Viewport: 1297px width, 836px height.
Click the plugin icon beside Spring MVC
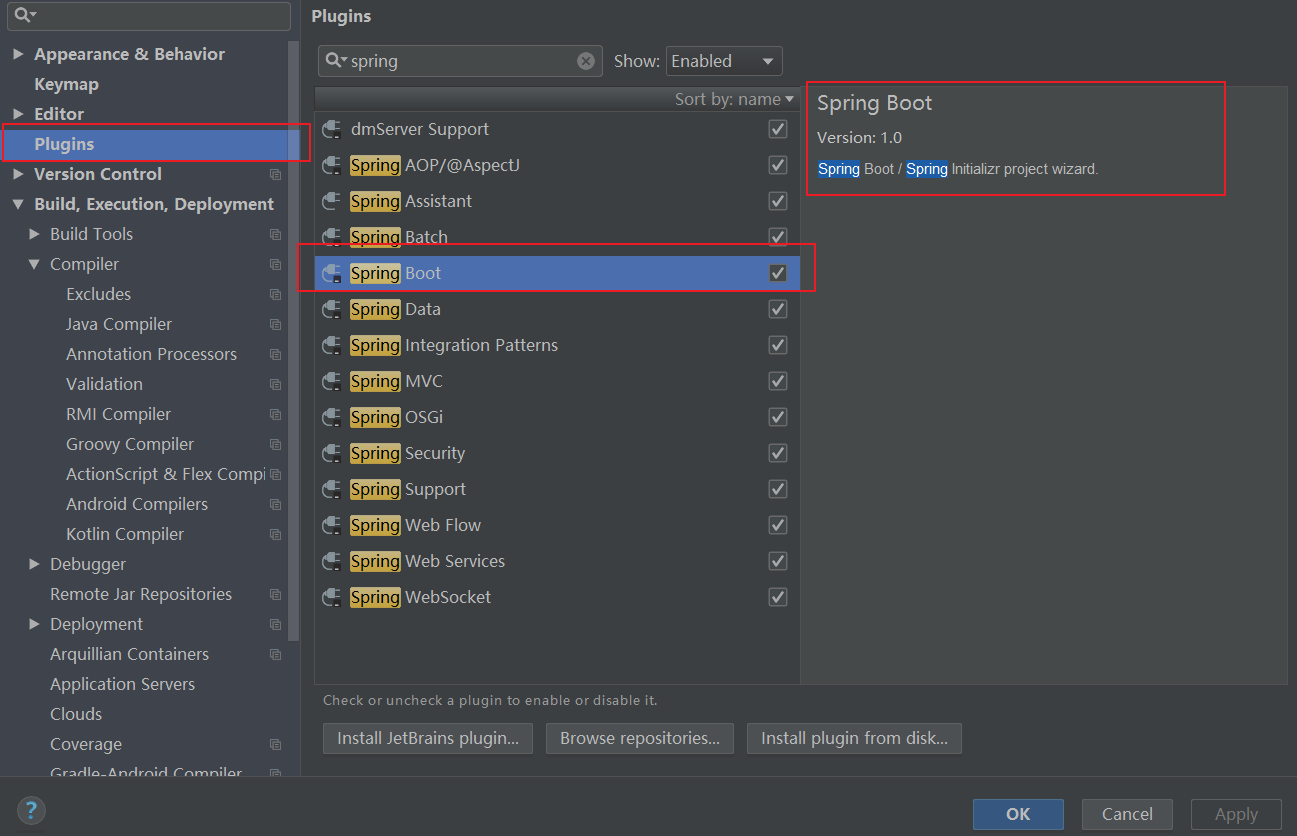click(x=332, y=382)
